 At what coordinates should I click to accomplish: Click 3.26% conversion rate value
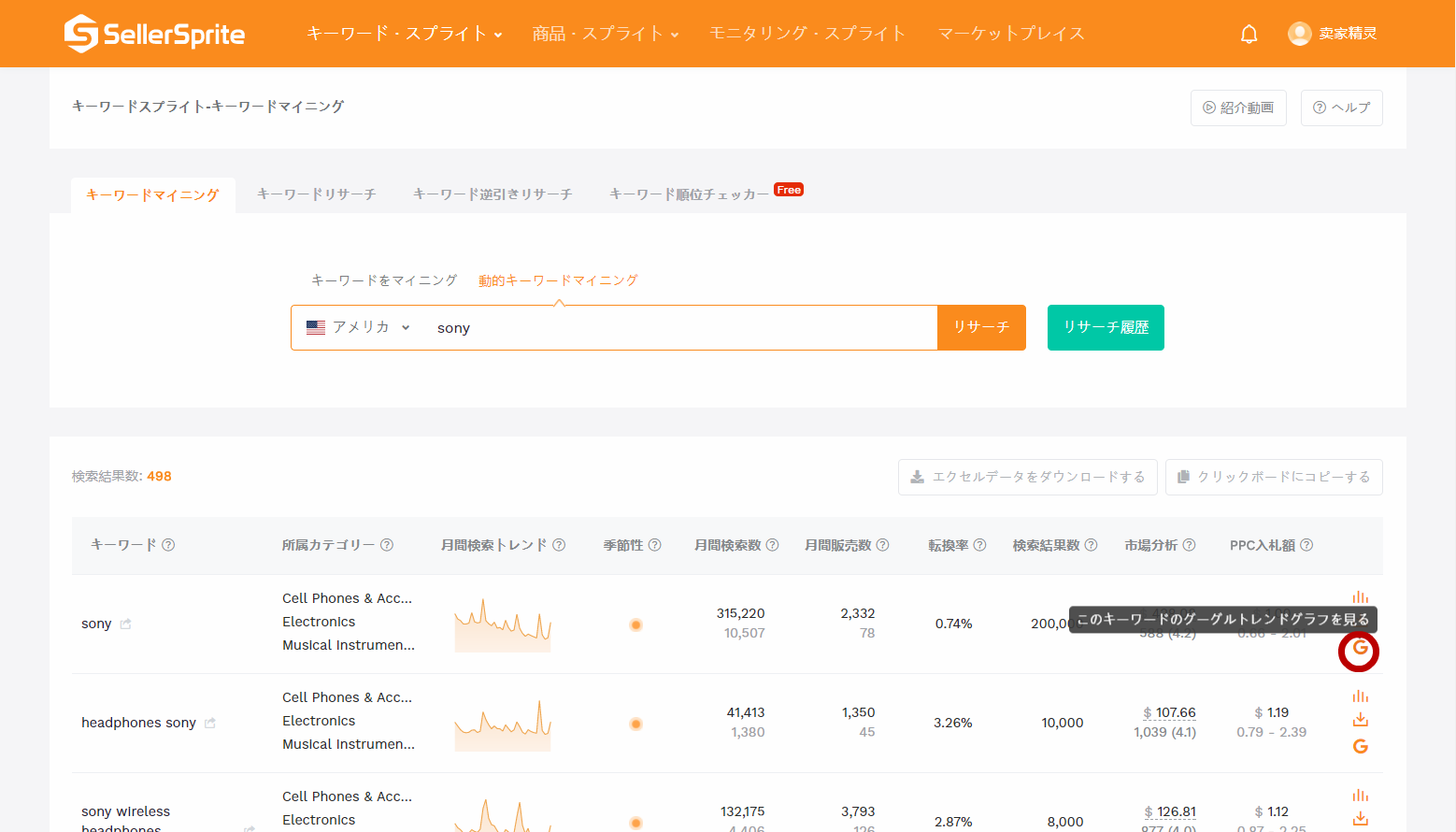[953, 723]
